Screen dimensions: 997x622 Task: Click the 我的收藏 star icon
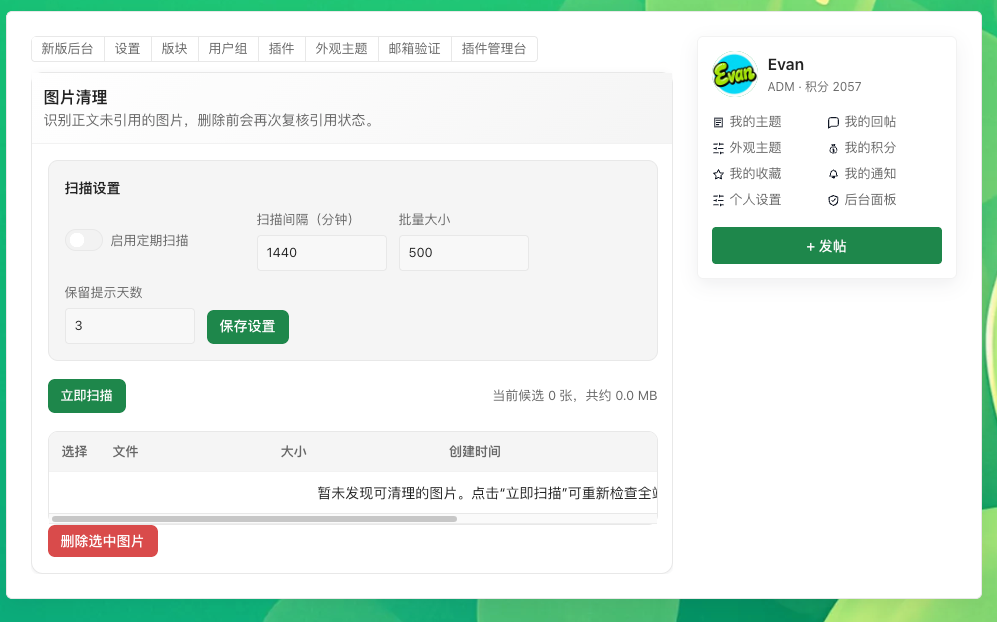[x=719, y=174]
